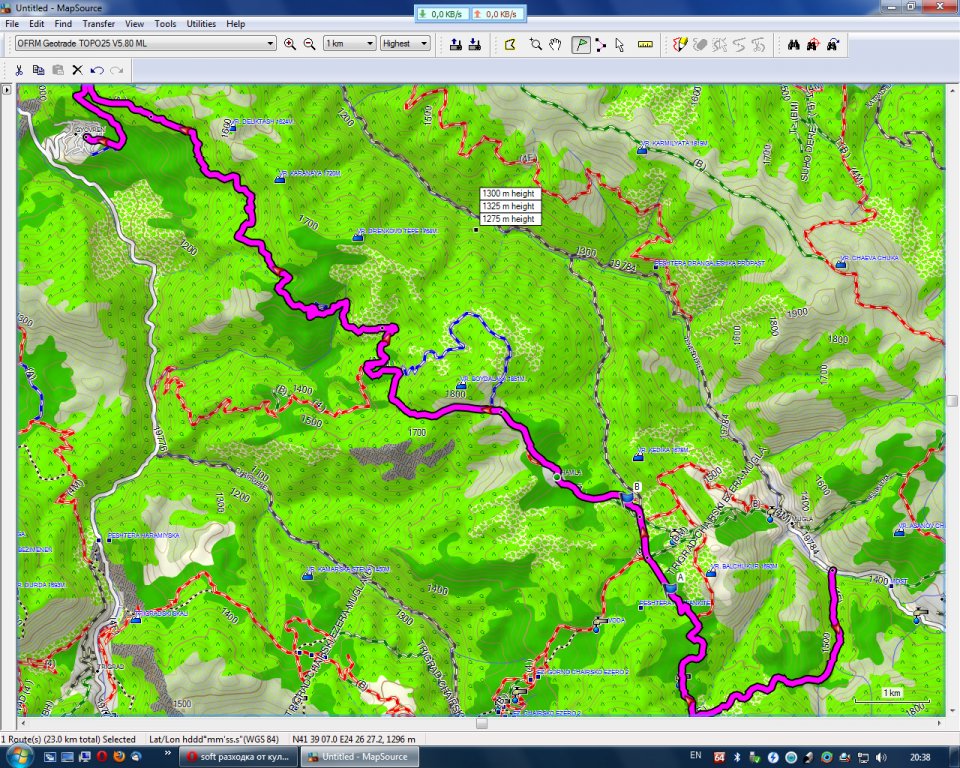This screenshot has width=960, height=768.
Task: Click the Paste clipboard icon
Action: click(58, 70)
